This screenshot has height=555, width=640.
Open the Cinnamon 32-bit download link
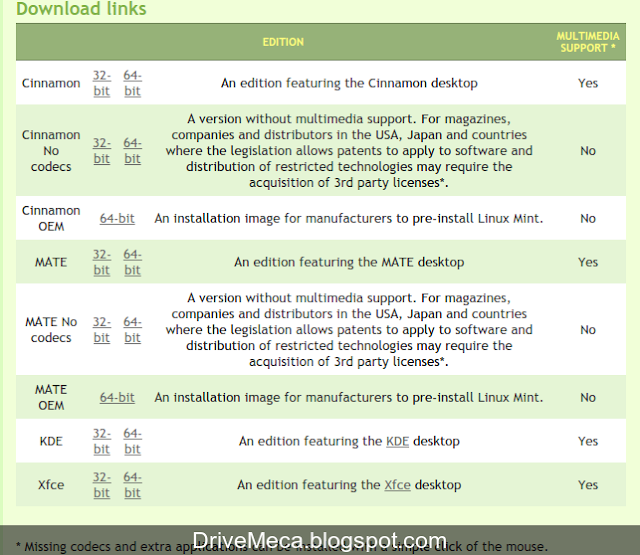click(x=102, y=83)
